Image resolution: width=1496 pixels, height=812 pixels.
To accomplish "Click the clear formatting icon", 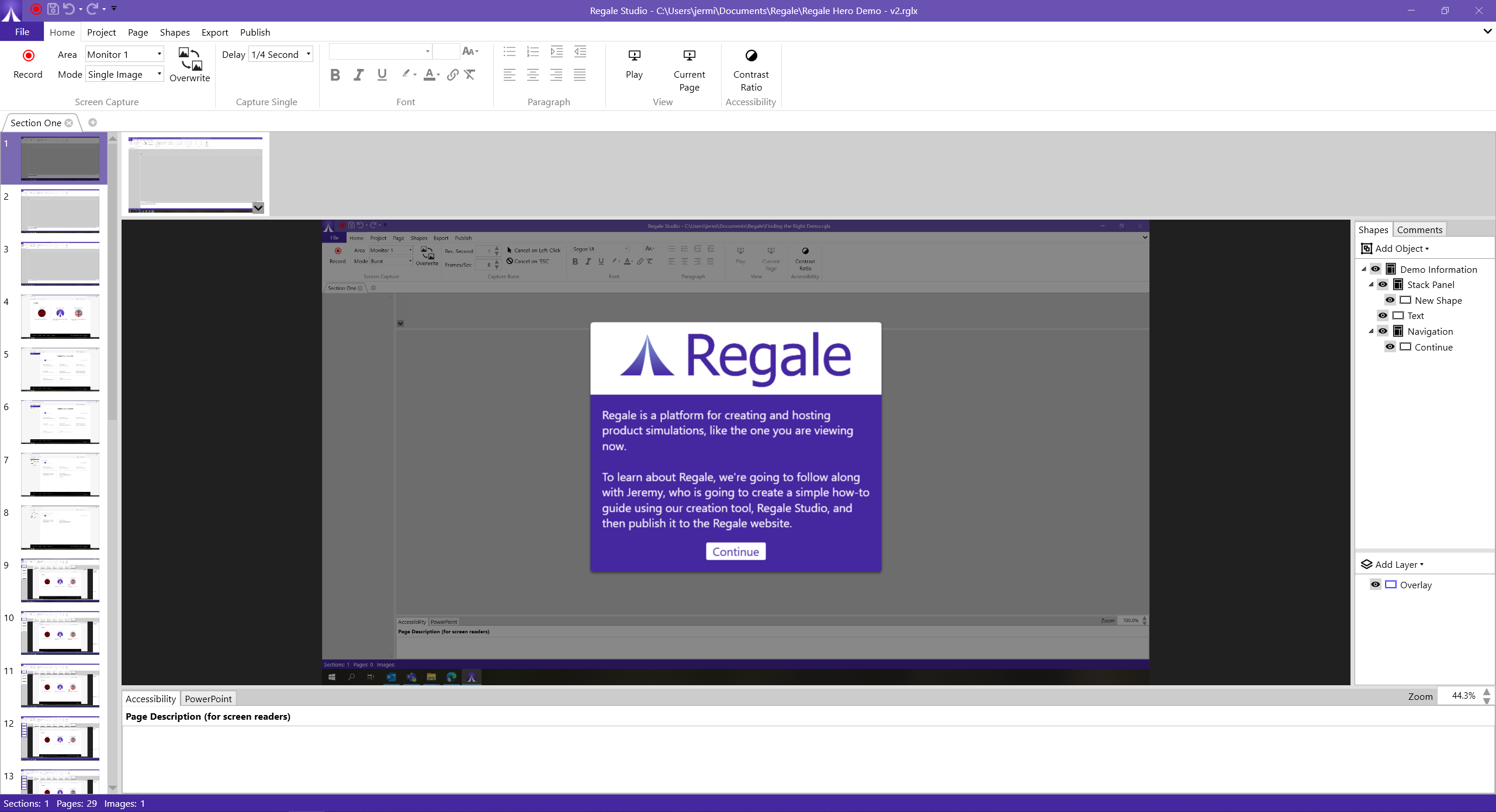I will point(470,75).
